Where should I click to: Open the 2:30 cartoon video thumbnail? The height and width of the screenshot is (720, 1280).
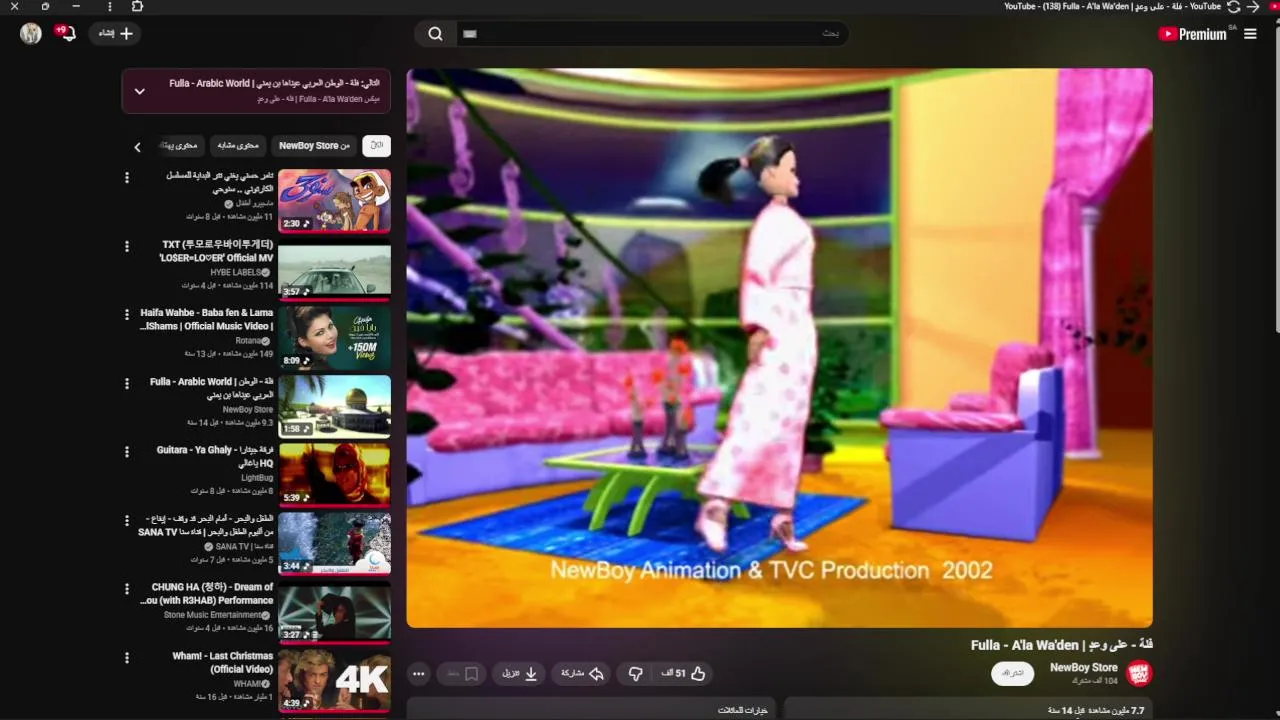[334, 200]
